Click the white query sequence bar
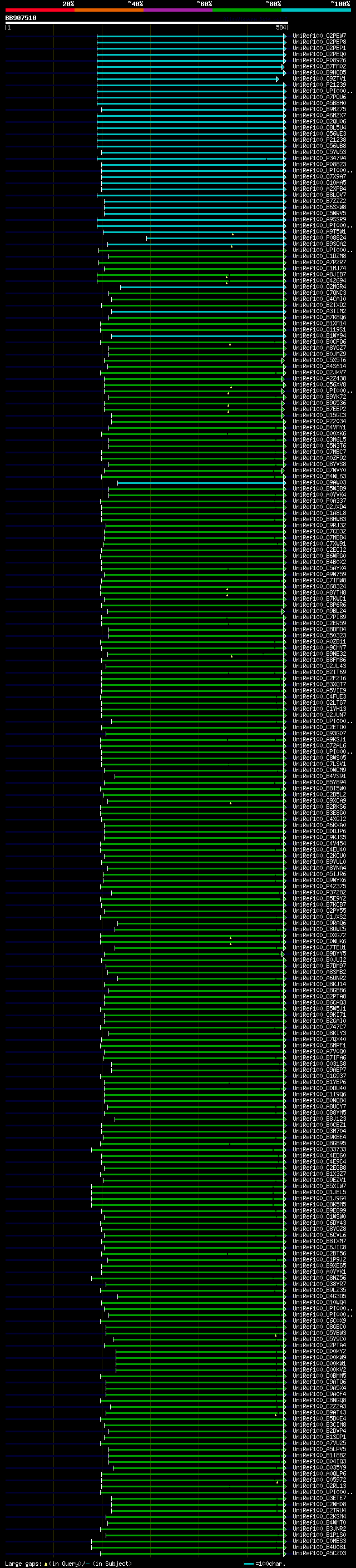Image resolution: width=356 pixels, height=1568 pixels. pyautogui.click(x=147, y=23)
